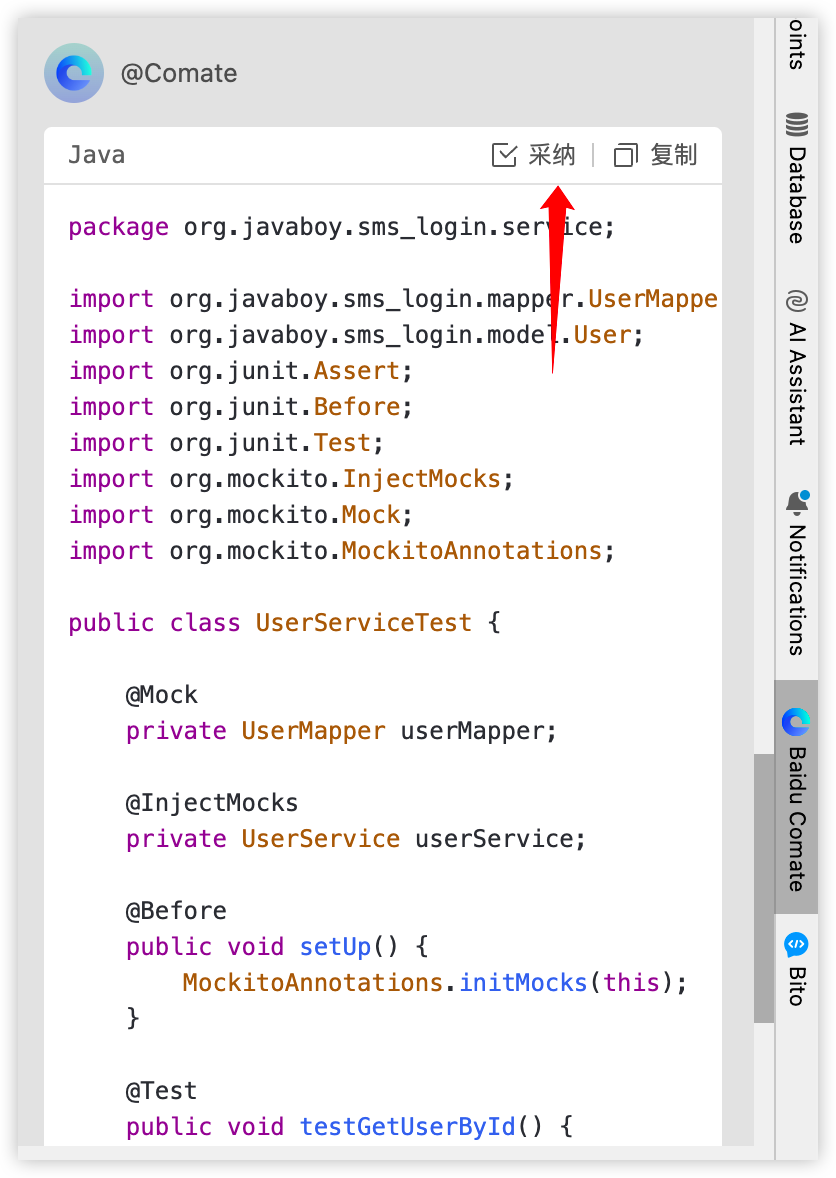Click the @Test annotation
The image size is (836, 1178).
click(161, 1091)
